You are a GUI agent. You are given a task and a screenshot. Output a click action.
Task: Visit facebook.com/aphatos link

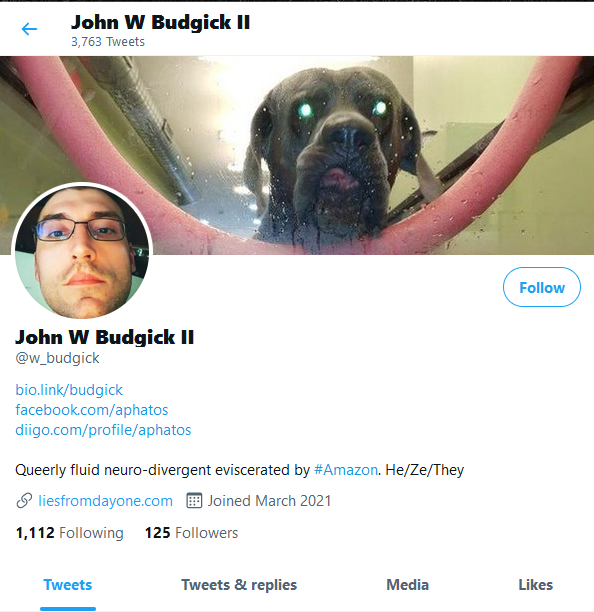92,410
